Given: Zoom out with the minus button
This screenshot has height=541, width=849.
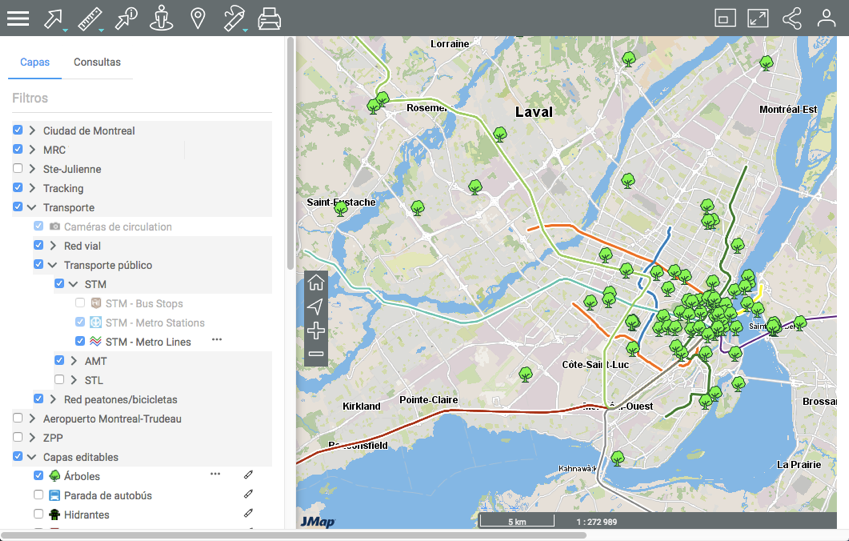Looking at the screenshot, I should (x=316, y=354).
